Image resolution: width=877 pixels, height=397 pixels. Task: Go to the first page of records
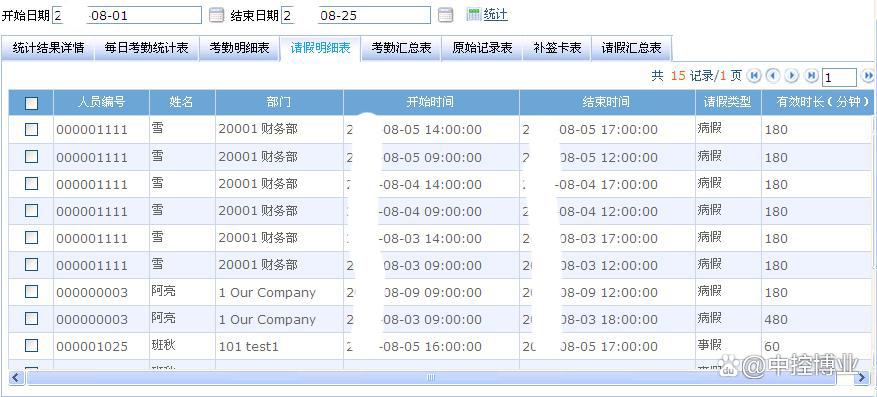[755, 75]
